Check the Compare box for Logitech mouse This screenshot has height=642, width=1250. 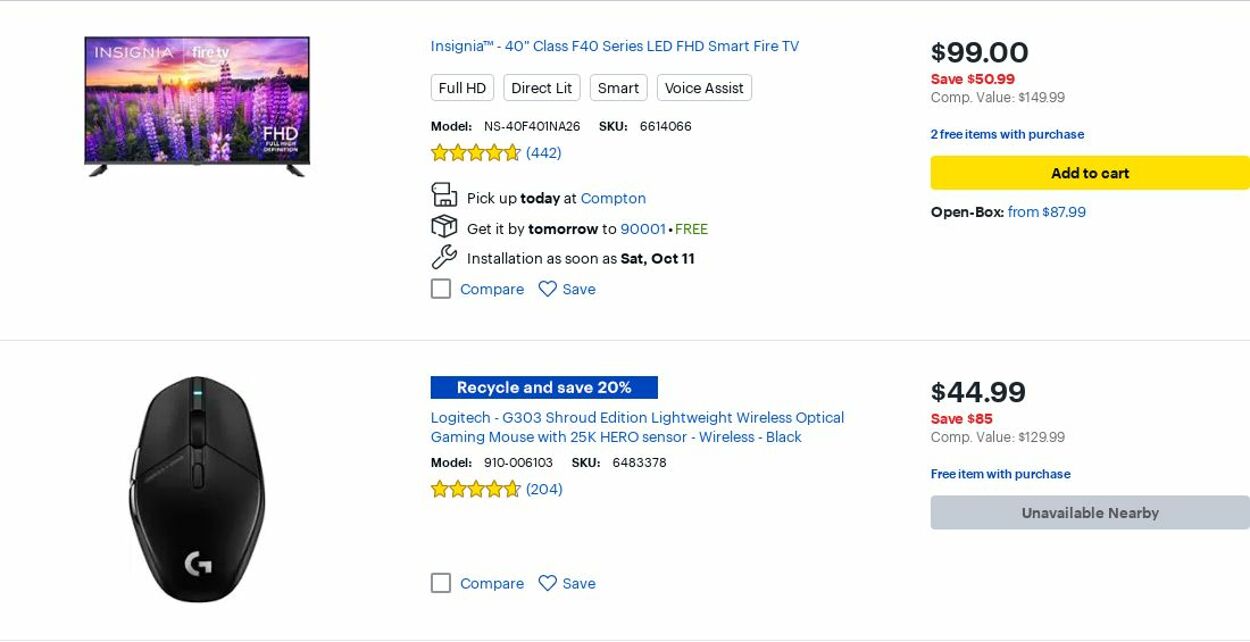[441, 583]
